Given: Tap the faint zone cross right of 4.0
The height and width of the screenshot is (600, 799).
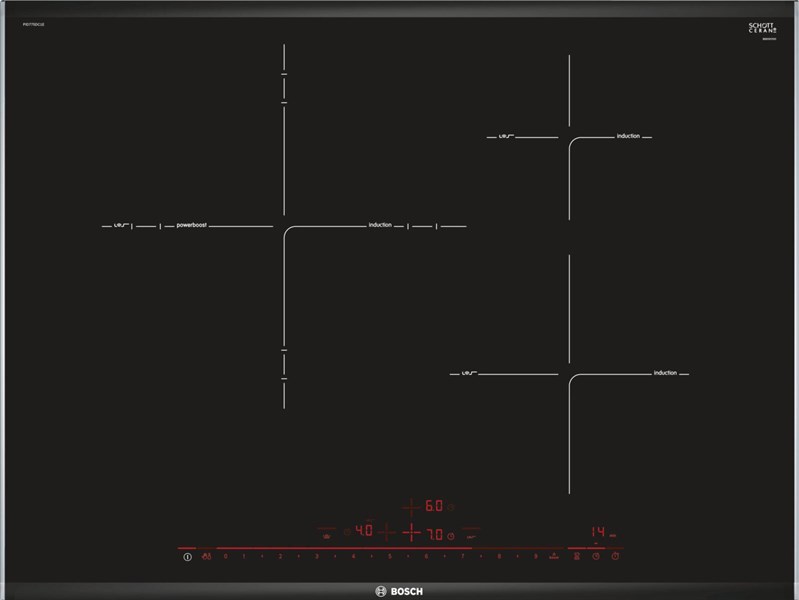Looking at the screenshot, I should [x=385, y=532].
